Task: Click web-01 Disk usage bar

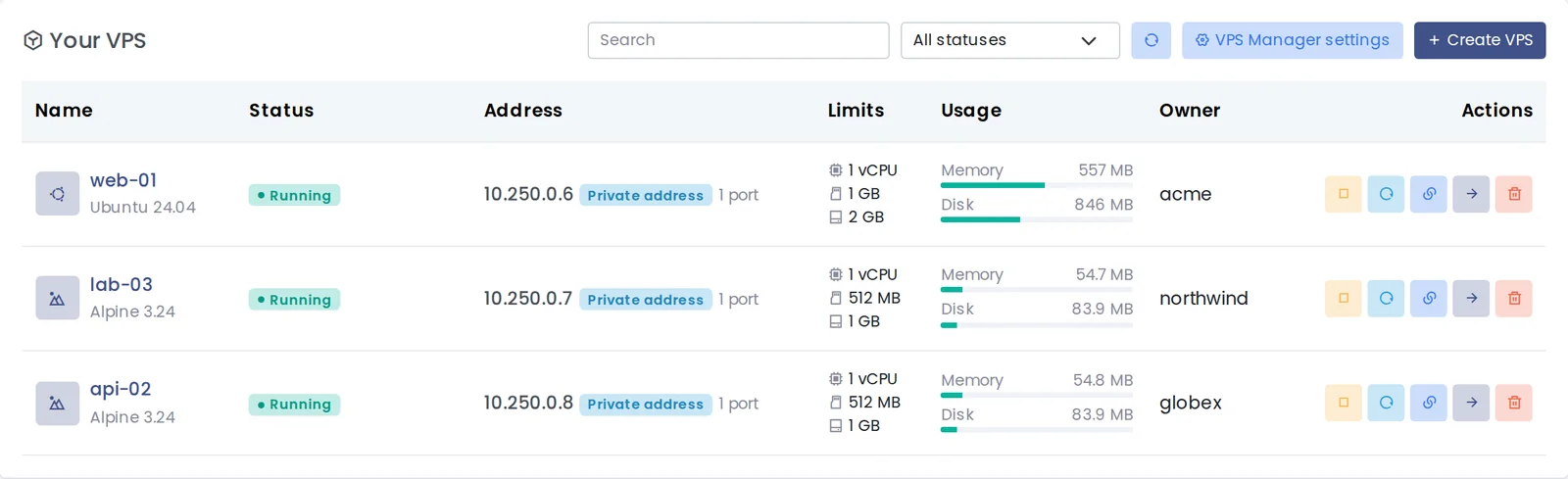Action: 1037,219
